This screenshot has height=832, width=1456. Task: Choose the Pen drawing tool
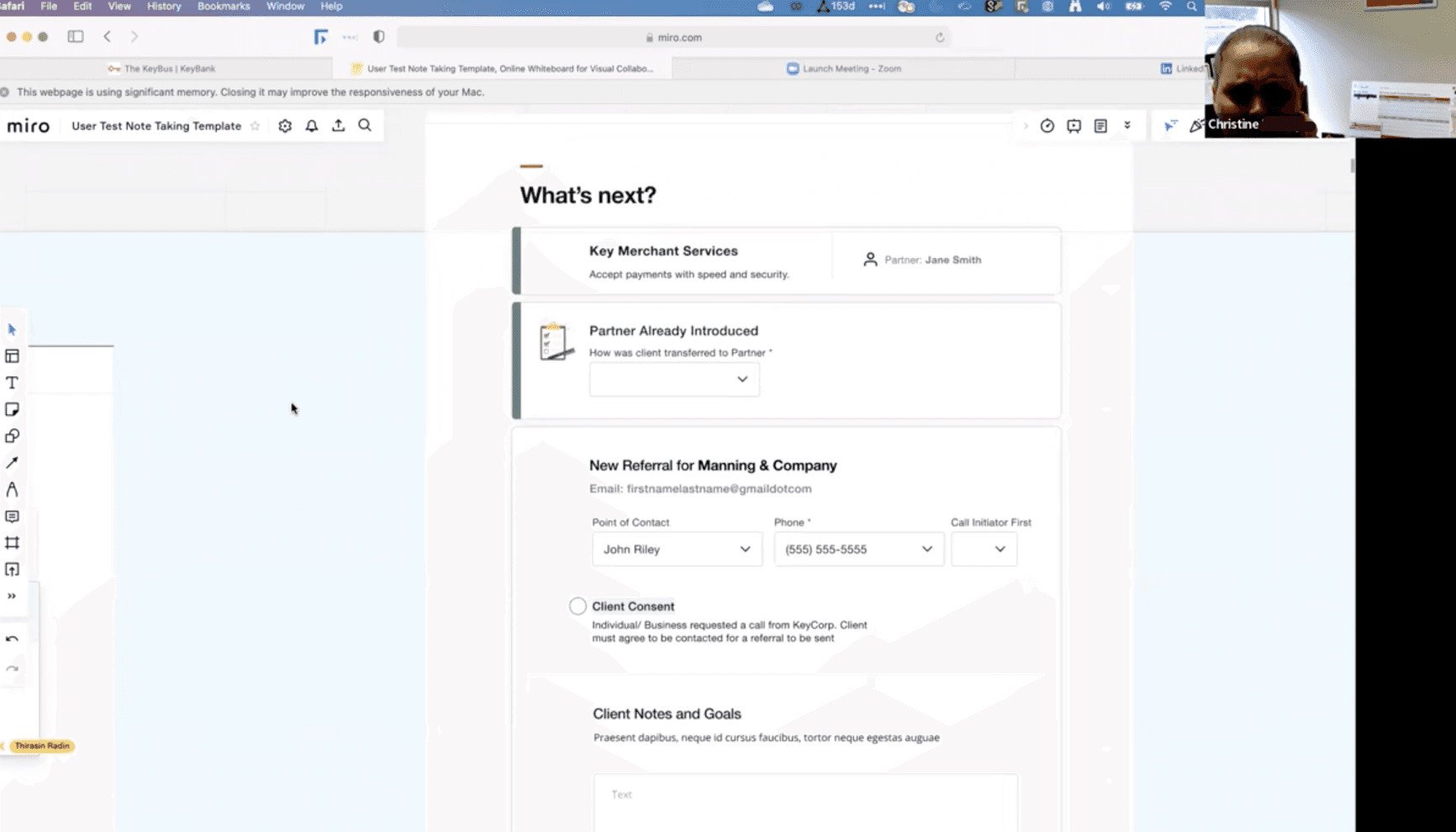[12, 490]
